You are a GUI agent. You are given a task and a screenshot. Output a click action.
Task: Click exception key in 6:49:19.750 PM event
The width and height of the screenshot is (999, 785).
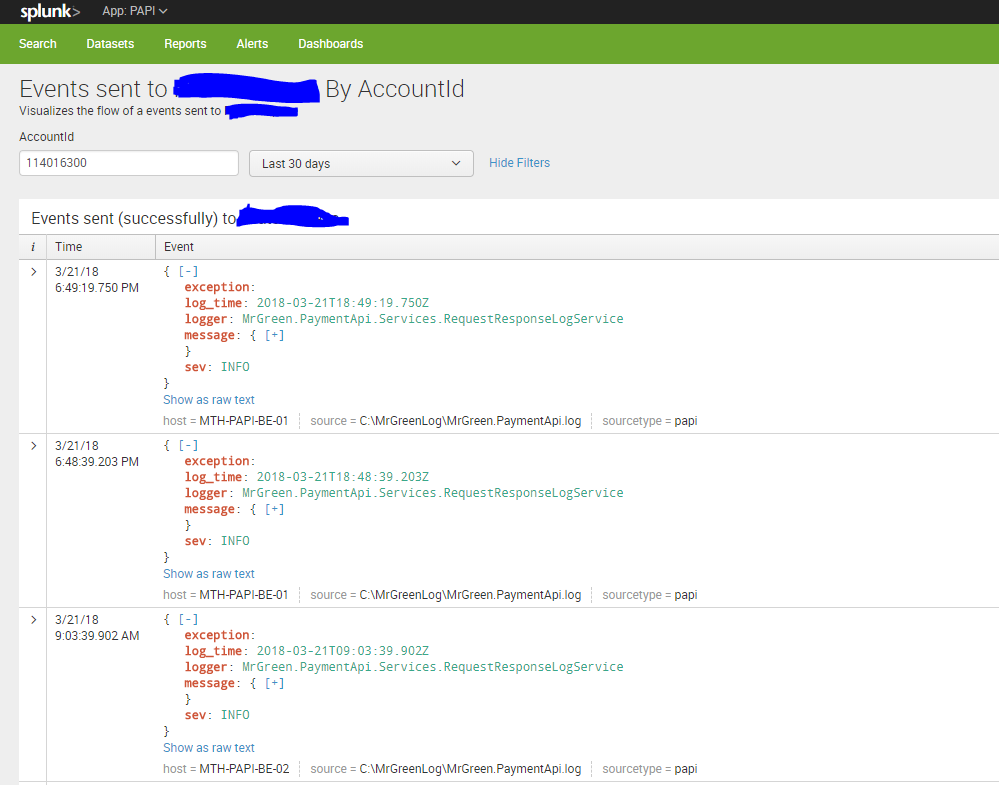point(217,287)
